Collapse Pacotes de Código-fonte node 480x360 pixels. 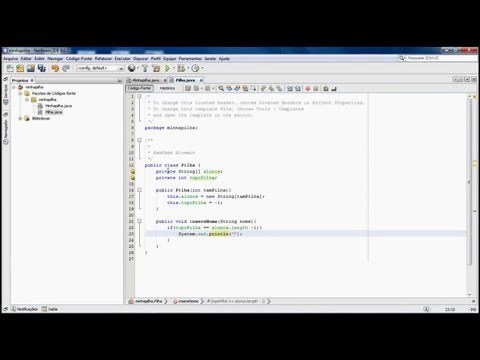[x=20, y=93]
